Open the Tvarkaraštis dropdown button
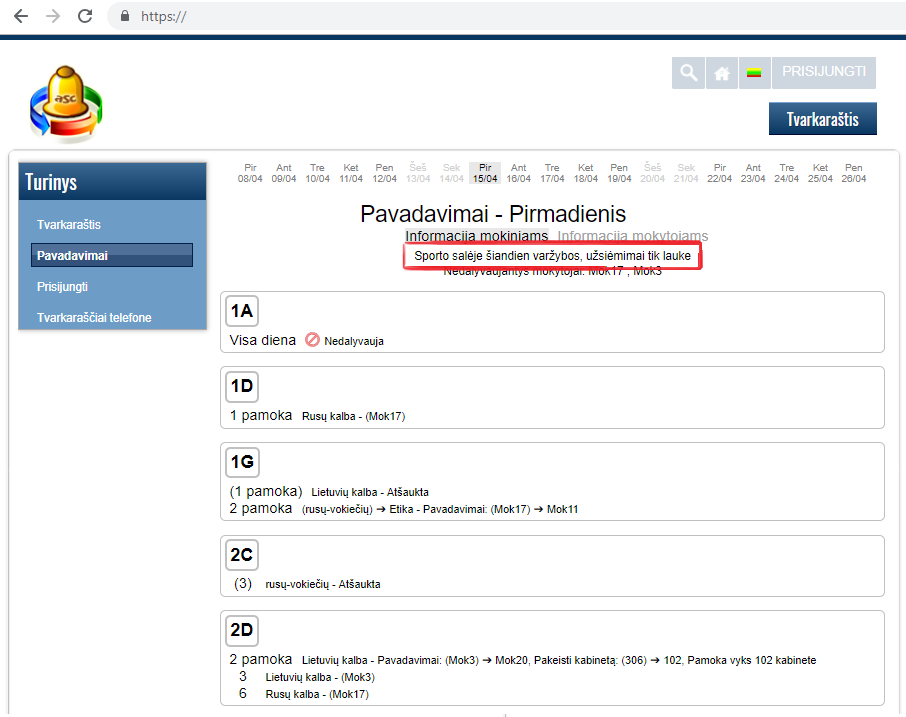Viewport: 906px width, 717px height. [822, 119]
